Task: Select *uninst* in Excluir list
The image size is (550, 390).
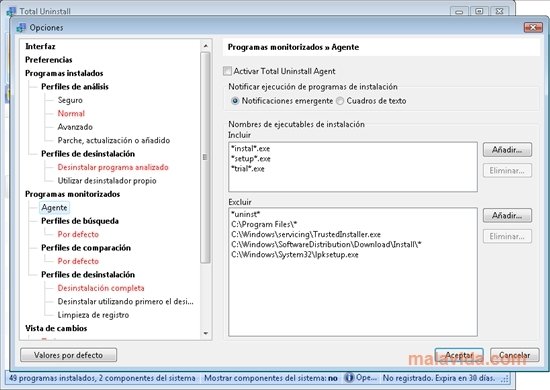Action: pyautogui.click(x=246, y=214)
